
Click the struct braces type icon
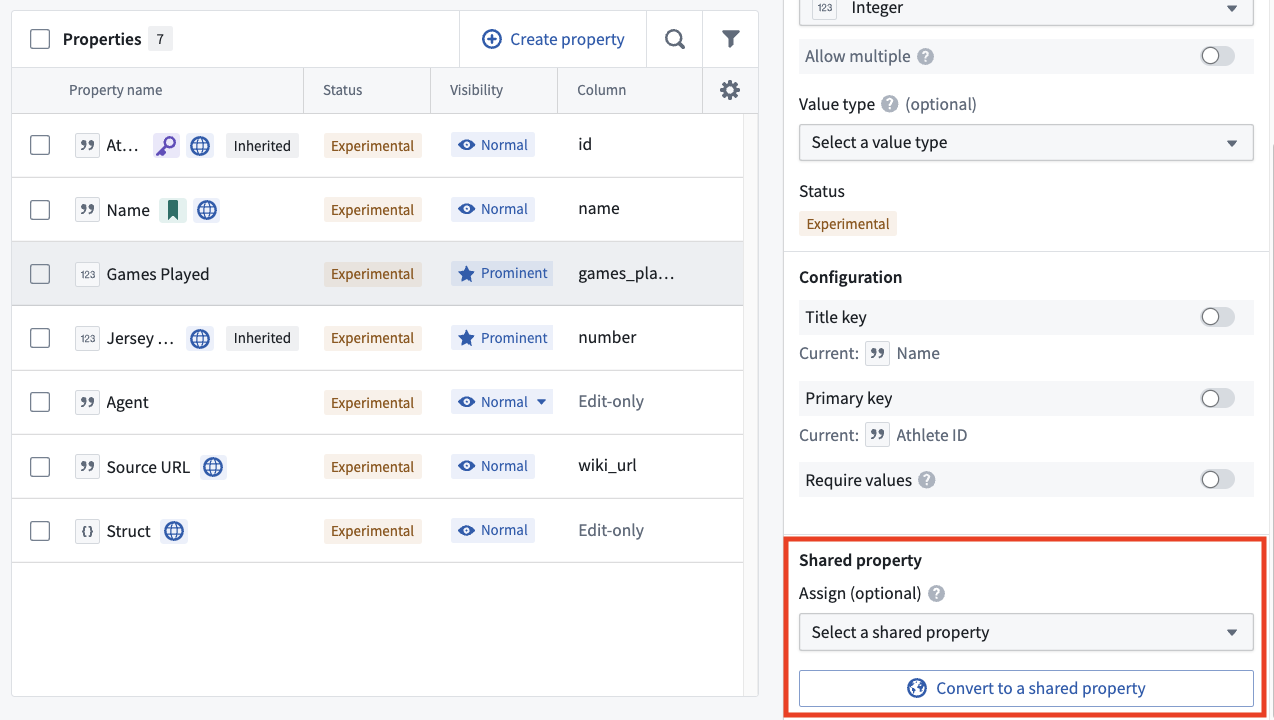point(88,531)
